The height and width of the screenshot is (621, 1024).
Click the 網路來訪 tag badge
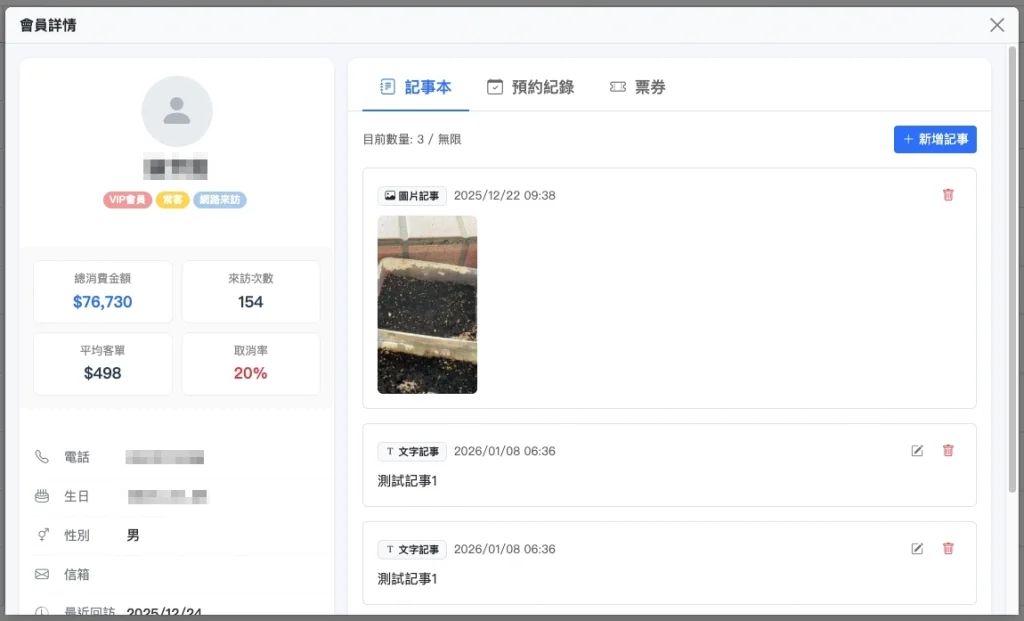pyautogui.click(x=220, y=200)
